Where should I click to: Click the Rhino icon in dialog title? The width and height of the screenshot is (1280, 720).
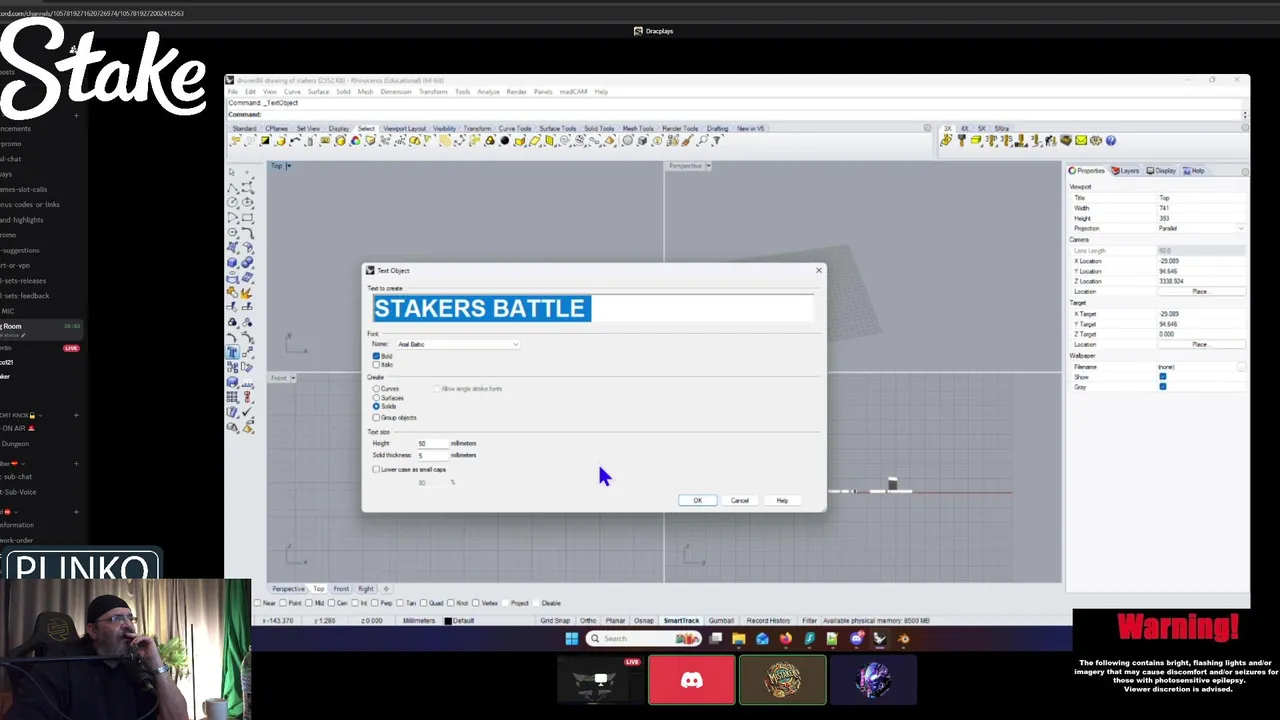coord(370,270)
